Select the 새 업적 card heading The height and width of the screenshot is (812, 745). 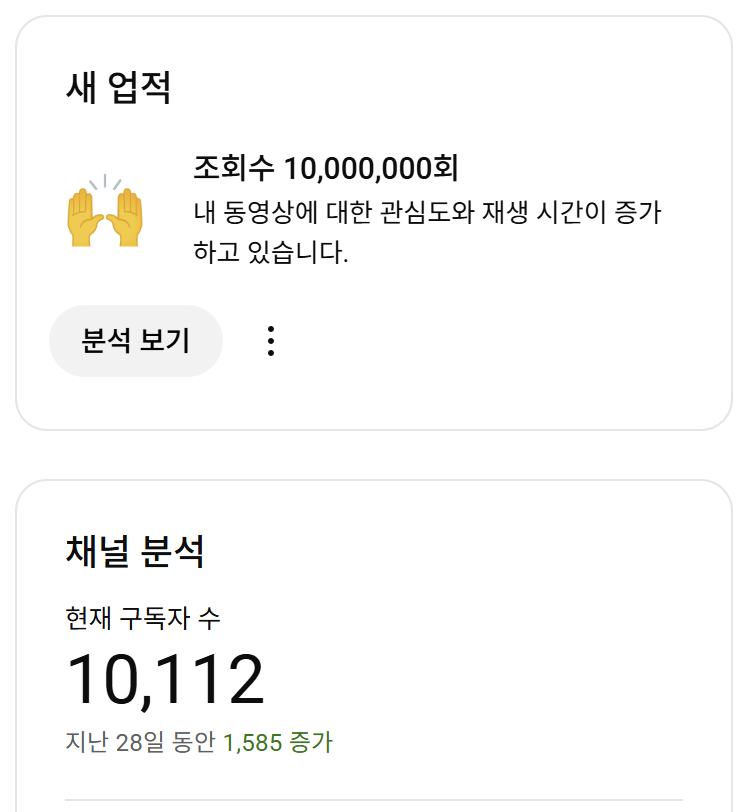(x=119, y=88)
